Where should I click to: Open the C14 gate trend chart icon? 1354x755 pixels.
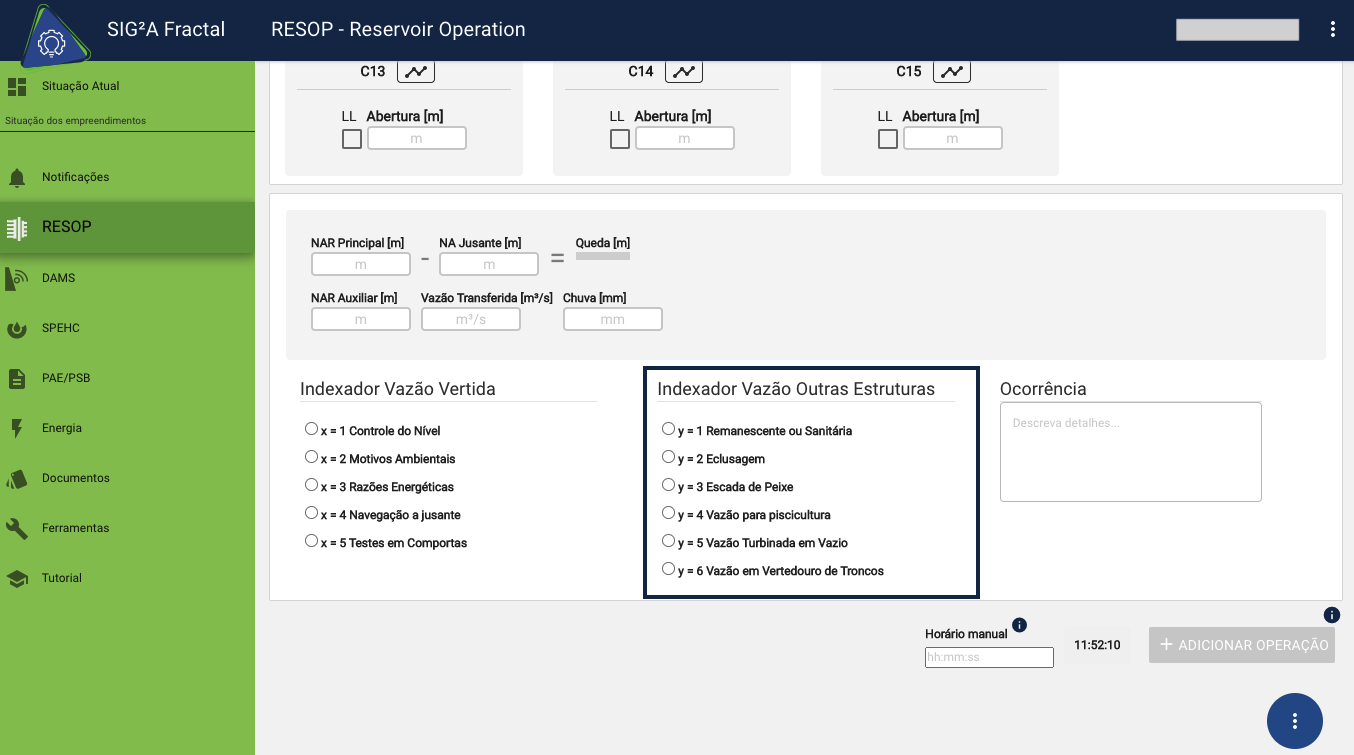684,72
